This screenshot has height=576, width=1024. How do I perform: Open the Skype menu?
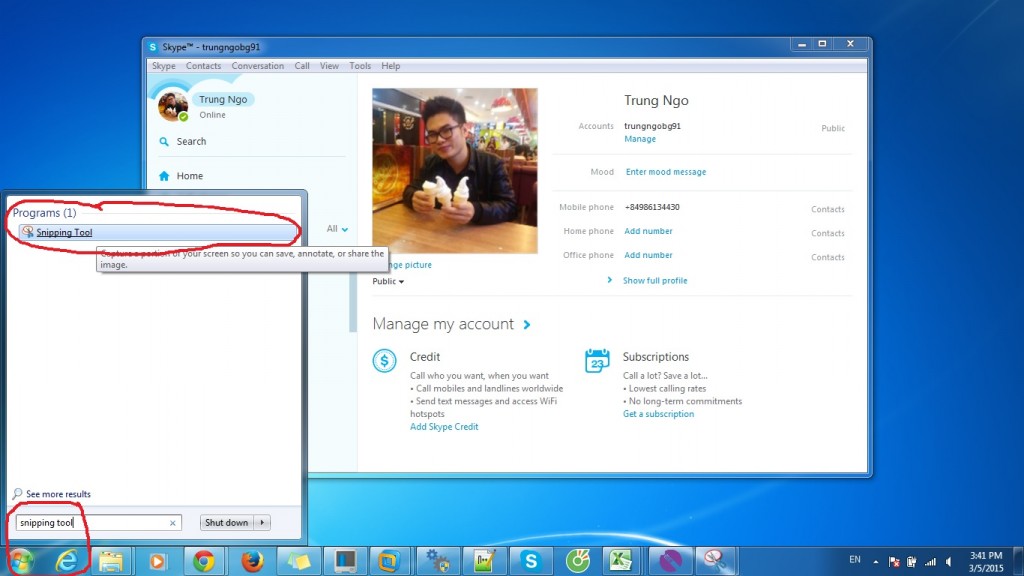(x=163, y=66)
